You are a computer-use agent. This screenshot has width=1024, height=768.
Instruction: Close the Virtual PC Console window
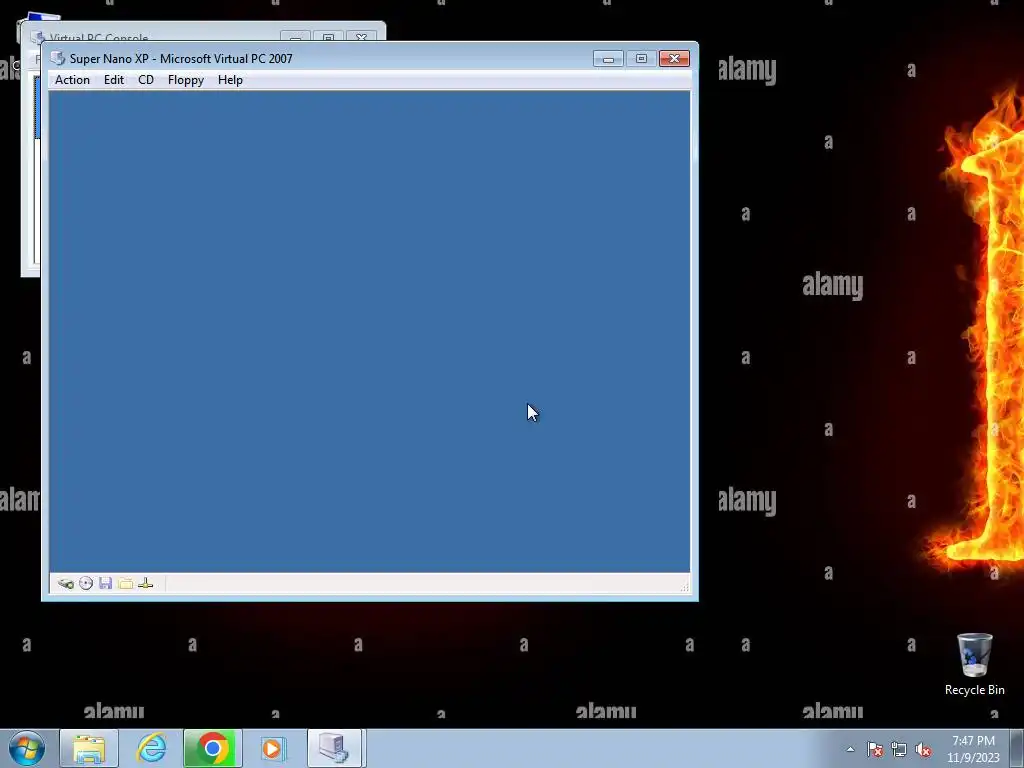coord(361,37)
